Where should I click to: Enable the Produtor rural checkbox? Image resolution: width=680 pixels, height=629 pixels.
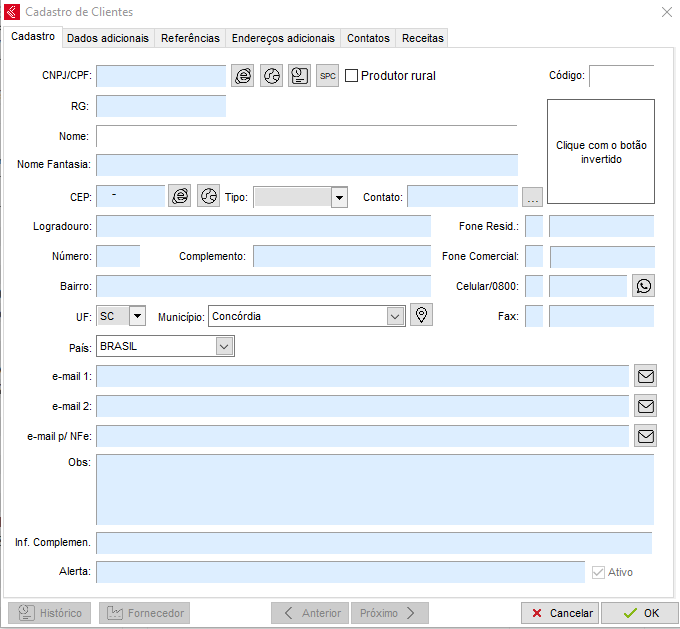click(x=351, y=76)
